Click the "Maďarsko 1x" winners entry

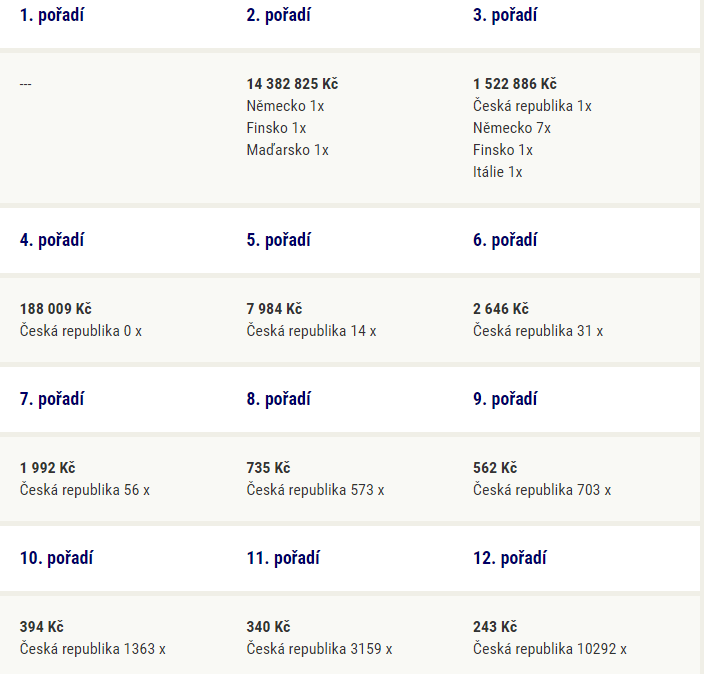tap(287, 150)
